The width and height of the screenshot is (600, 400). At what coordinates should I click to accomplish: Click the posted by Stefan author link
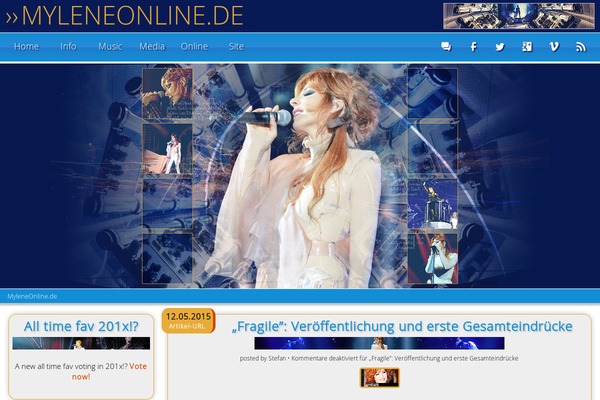[x=277, y=358]
